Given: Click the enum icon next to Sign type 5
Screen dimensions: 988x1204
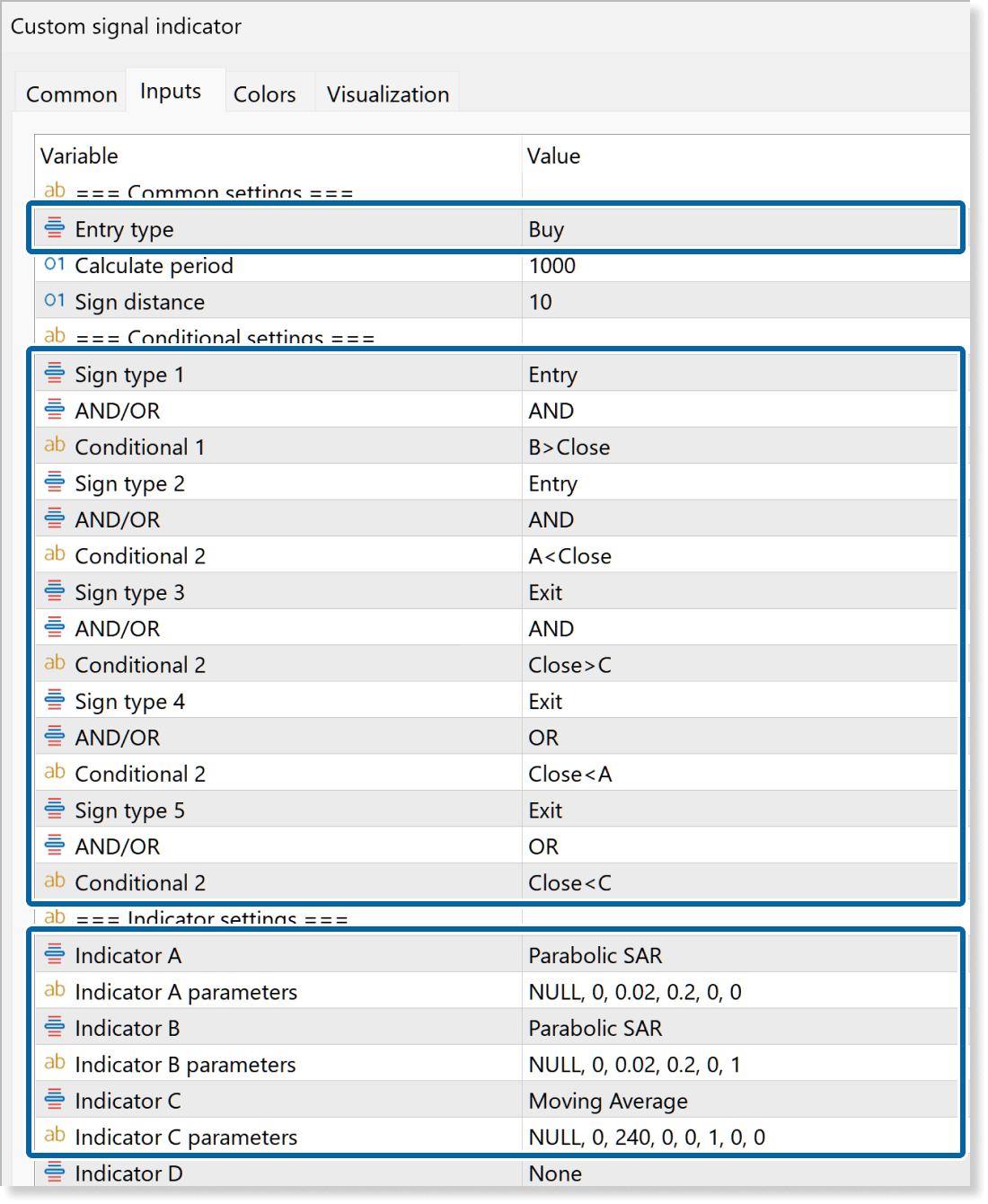Looking at the screenshot, I should point(54,809).
